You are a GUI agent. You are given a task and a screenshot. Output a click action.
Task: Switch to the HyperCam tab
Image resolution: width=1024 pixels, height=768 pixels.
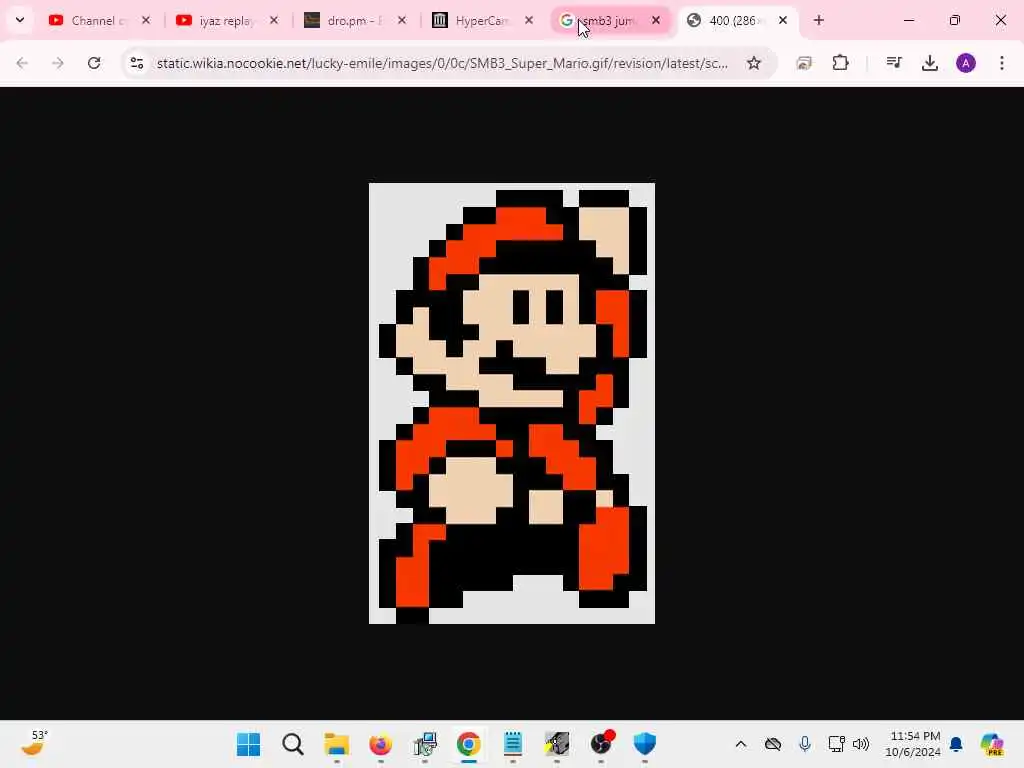click(x=482, y=21)
